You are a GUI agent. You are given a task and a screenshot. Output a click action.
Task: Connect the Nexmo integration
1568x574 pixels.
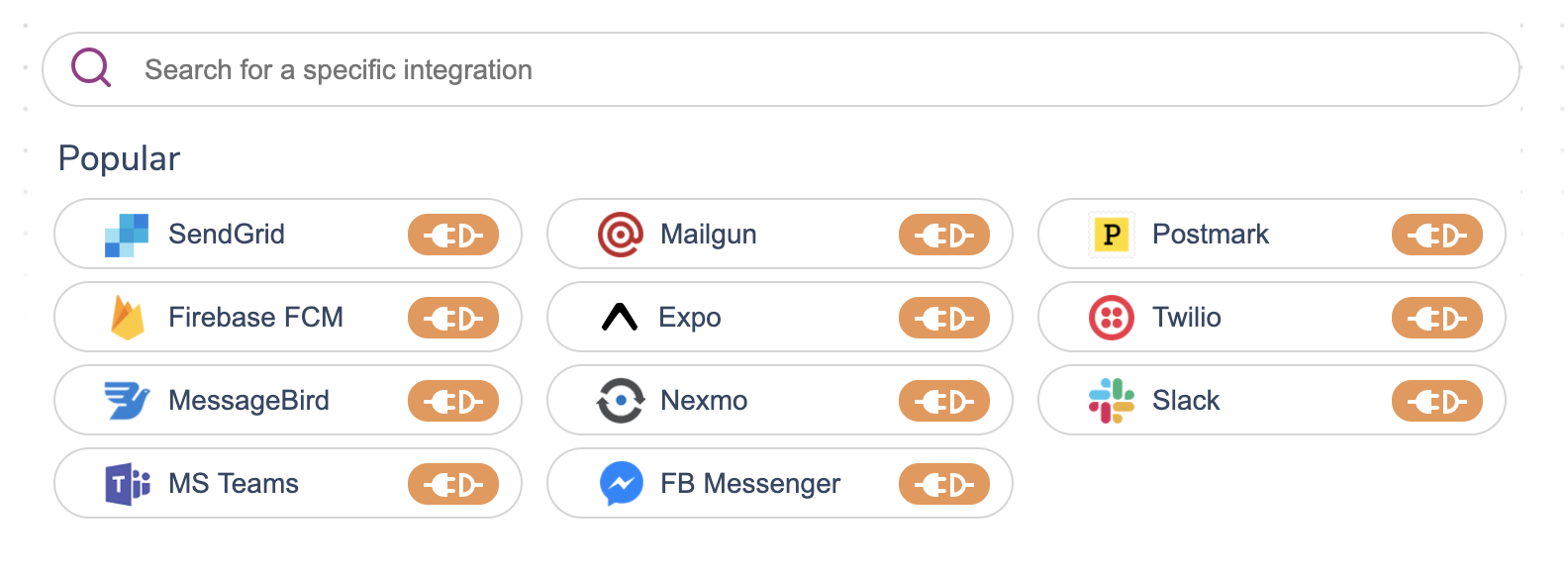click(944, 400)
